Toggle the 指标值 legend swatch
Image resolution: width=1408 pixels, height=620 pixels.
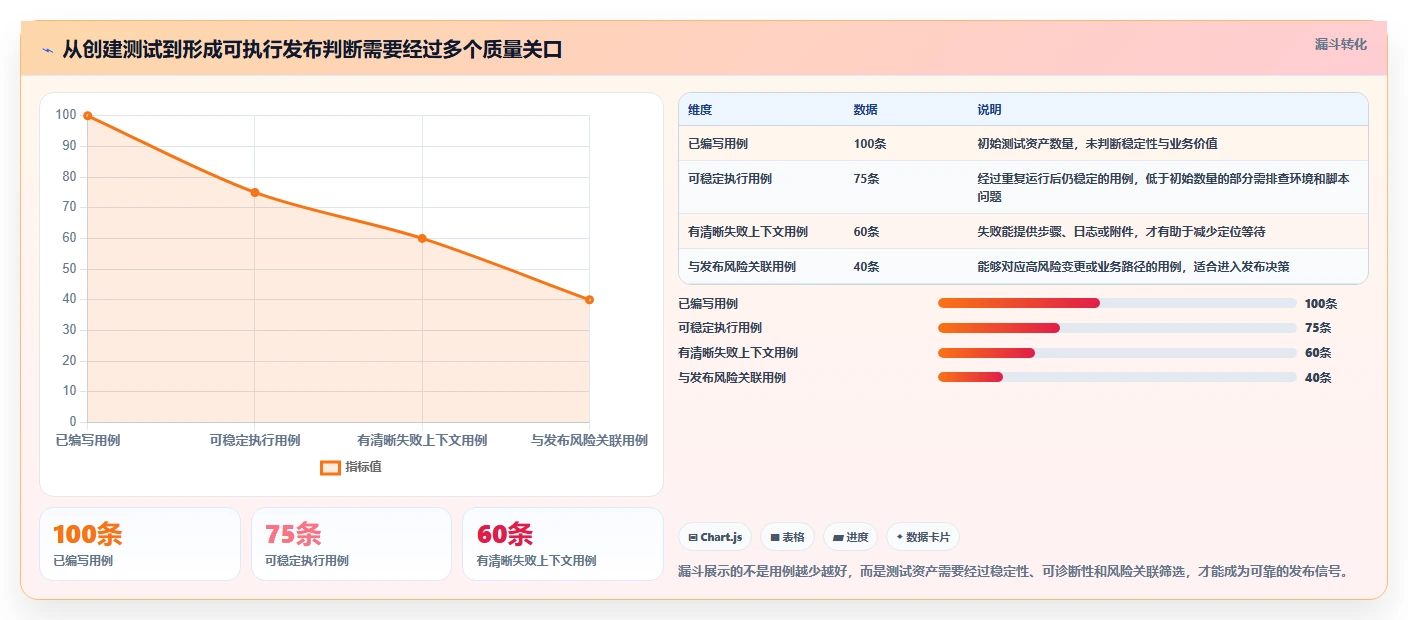coord(331,467)
